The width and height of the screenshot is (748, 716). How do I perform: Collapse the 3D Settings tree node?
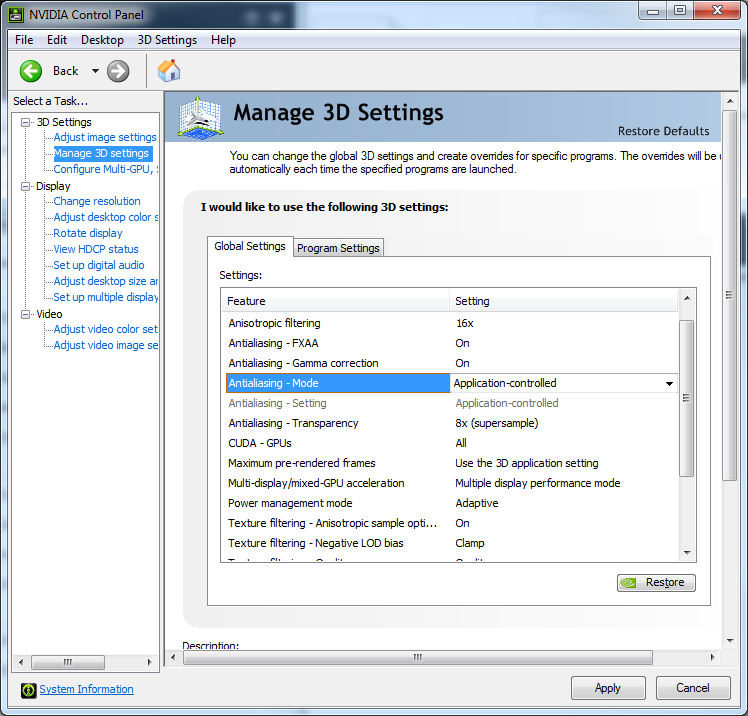(x=25, y=123)
